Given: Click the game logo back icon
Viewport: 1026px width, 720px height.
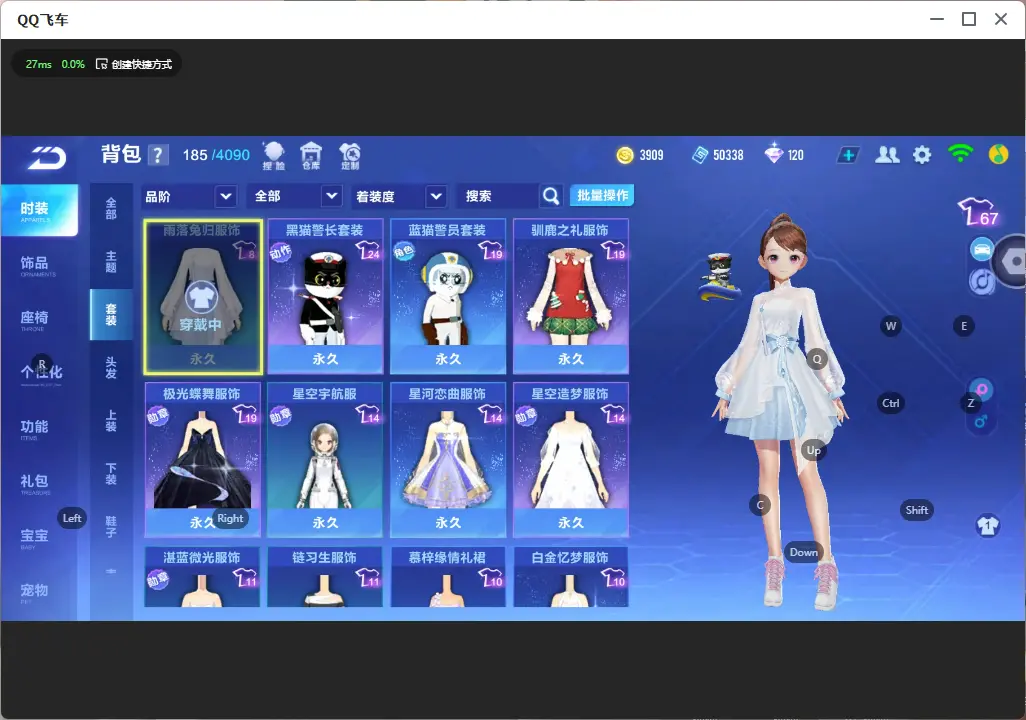Looking at the screenshot, I should tap(47, 157).
